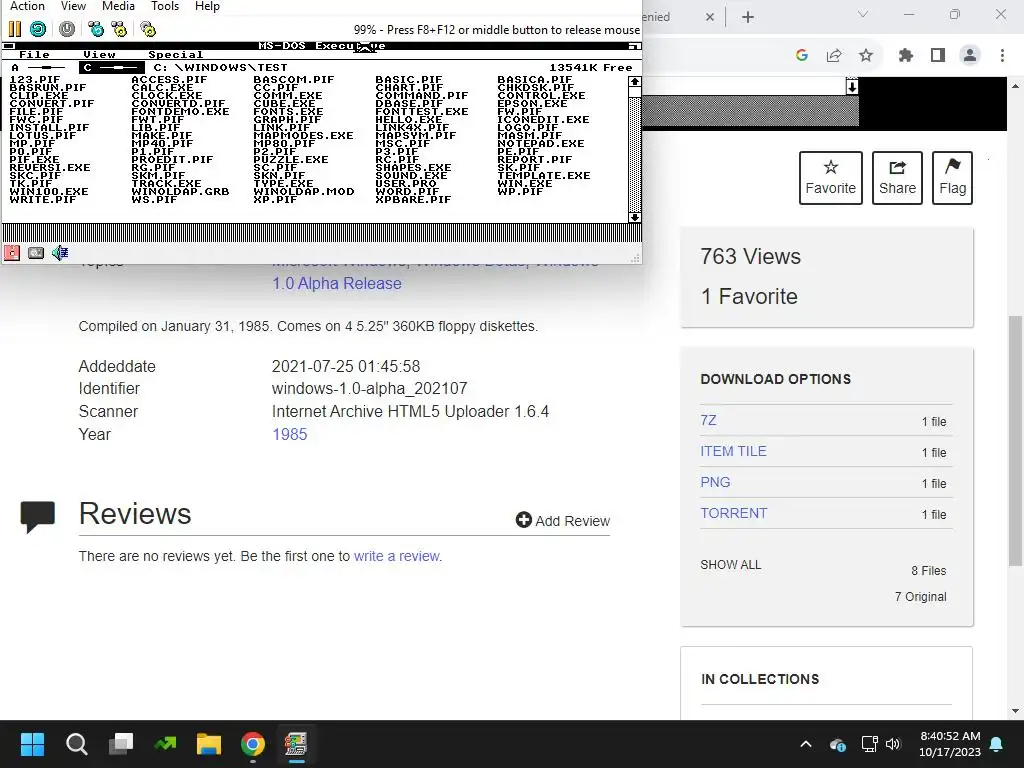Viewport: 1024px width, 768px height.
Task: Open the 1.0 Alpha Release topic link
Action: coord(337,283)
